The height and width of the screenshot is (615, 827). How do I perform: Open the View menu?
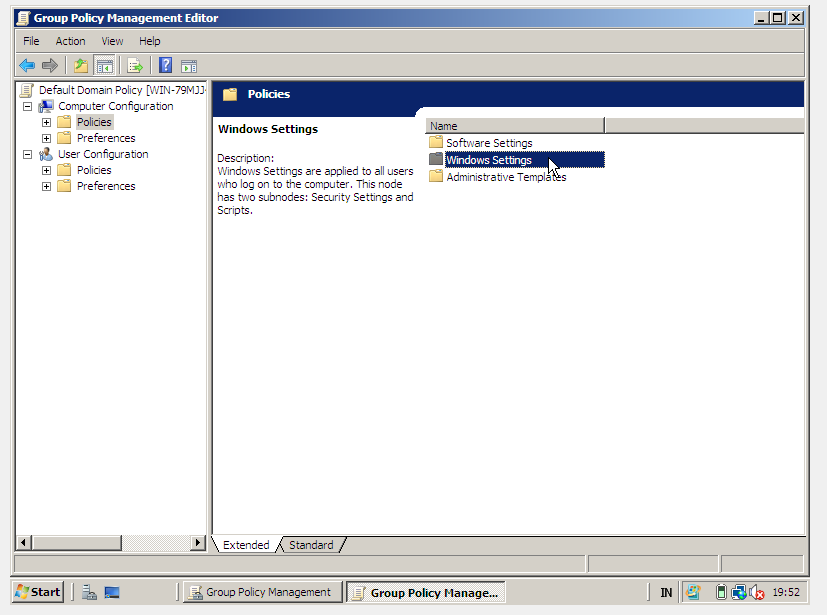112,41
